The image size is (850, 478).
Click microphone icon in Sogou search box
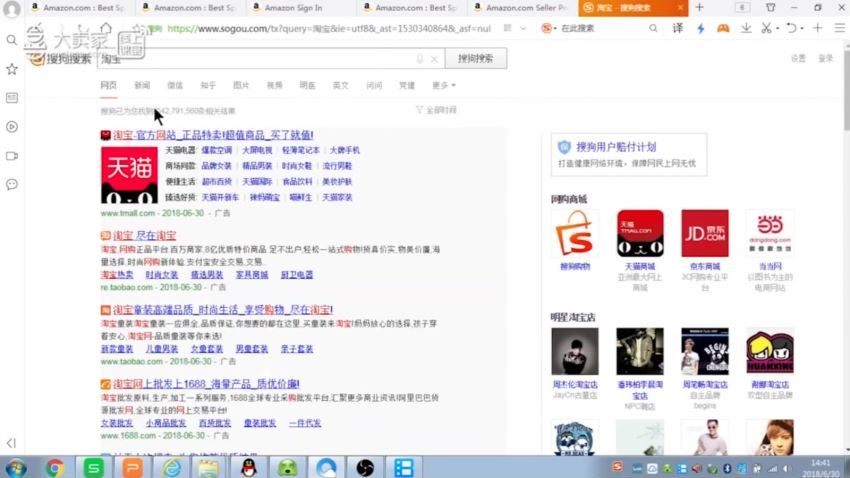pos(420,59)
